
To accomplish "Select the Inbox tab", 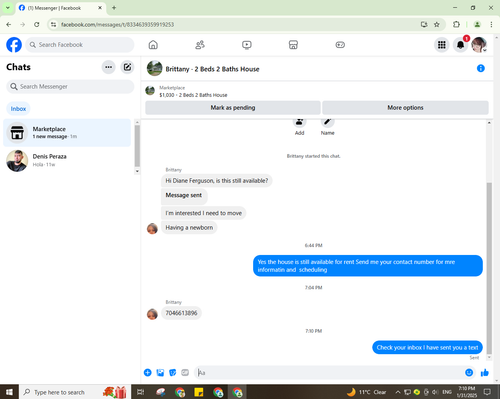I will 18,109.
